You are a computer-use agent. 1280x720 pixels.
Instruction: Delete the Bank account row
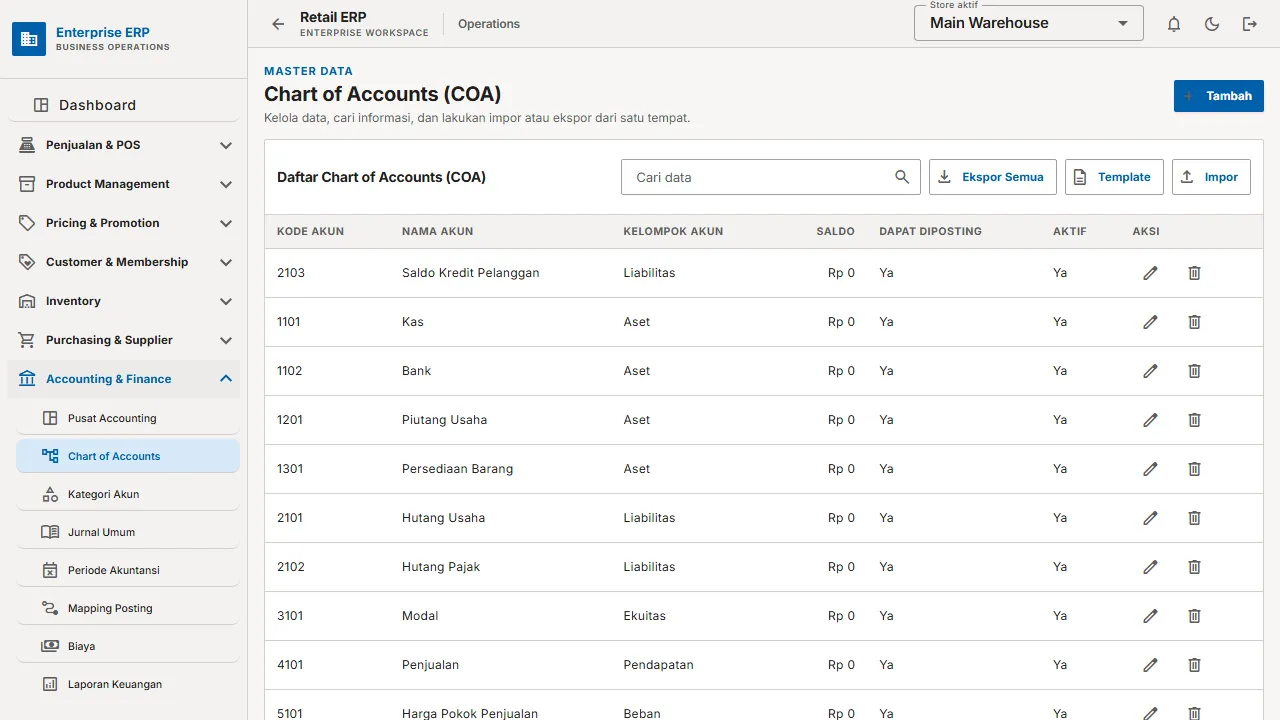tap(1194, 371)
